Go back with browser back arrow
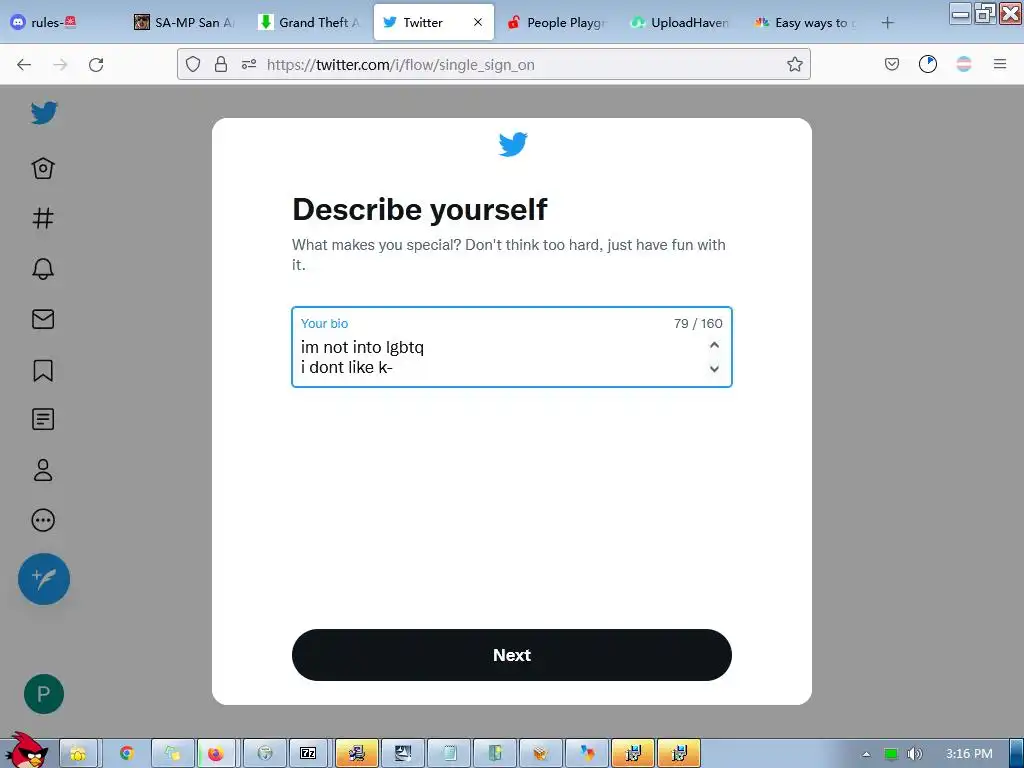The width and height of the screenshot is (1024, 768). coord(24,65)
